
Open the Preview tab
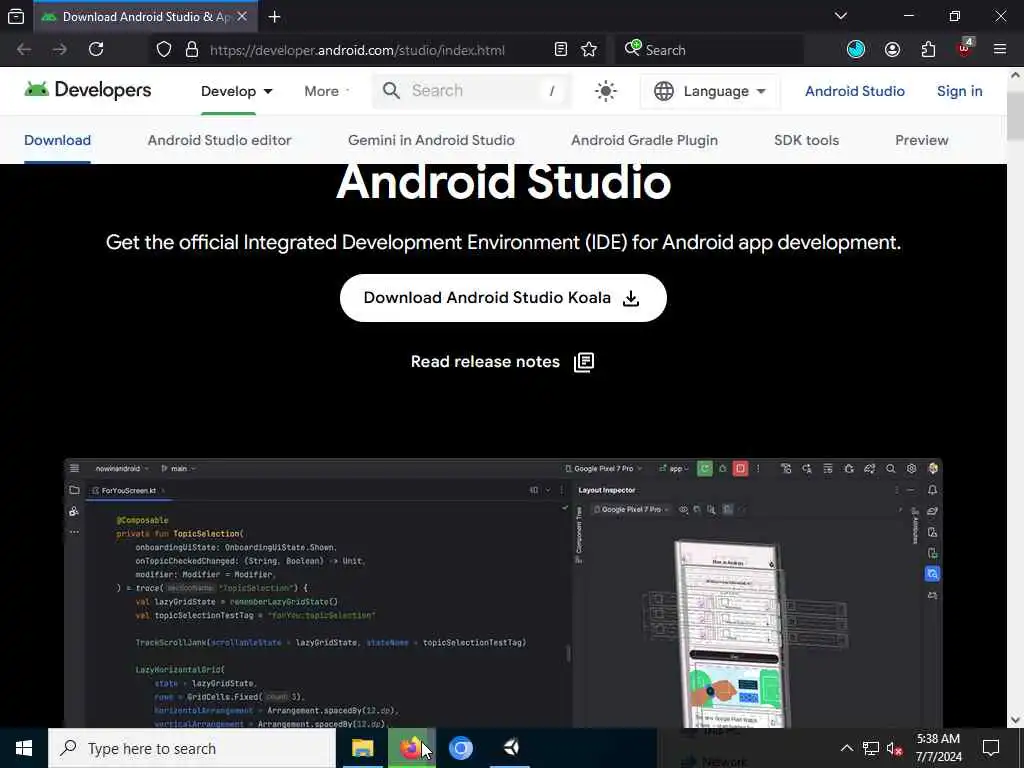tap(921, 140)
